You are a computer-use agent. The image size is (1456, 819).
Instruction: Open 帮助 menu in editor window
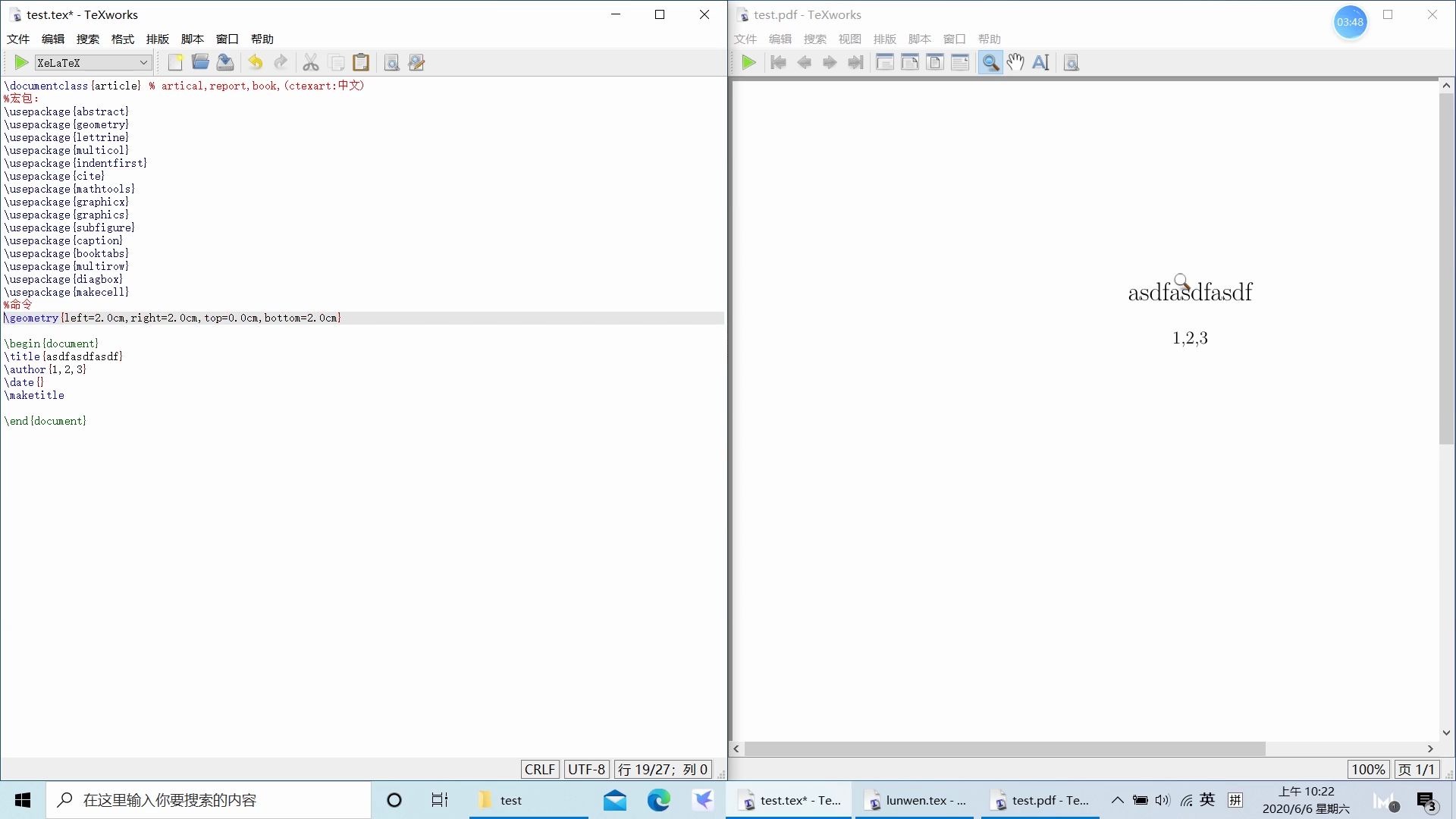click(262, 39)
